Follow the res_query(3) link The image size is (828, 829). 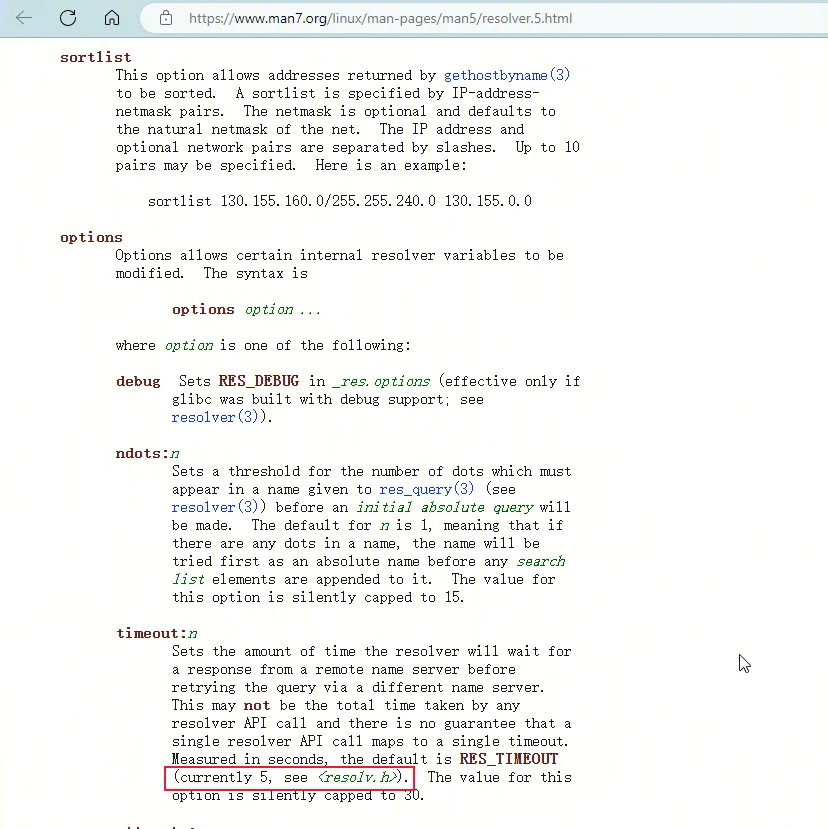tap(427, 489)
